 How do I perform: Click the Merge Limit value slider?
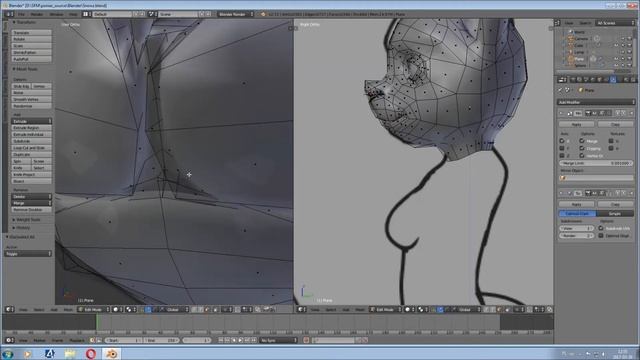(596, 163)
